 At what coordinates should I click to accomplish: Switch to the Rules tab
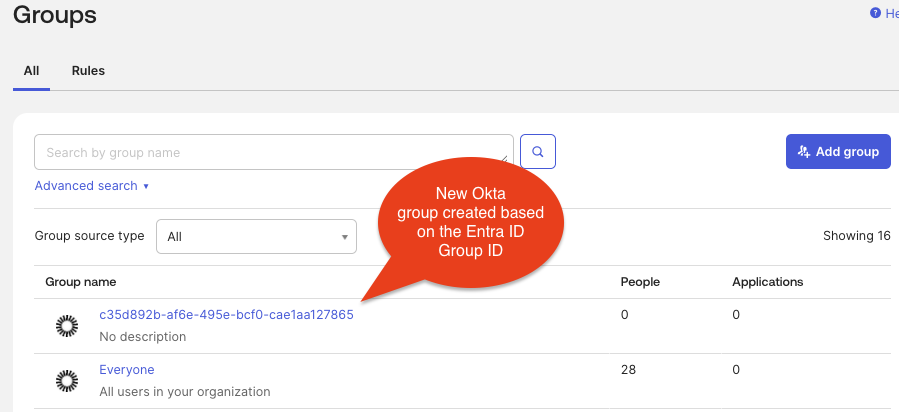[x=88, y=70]
